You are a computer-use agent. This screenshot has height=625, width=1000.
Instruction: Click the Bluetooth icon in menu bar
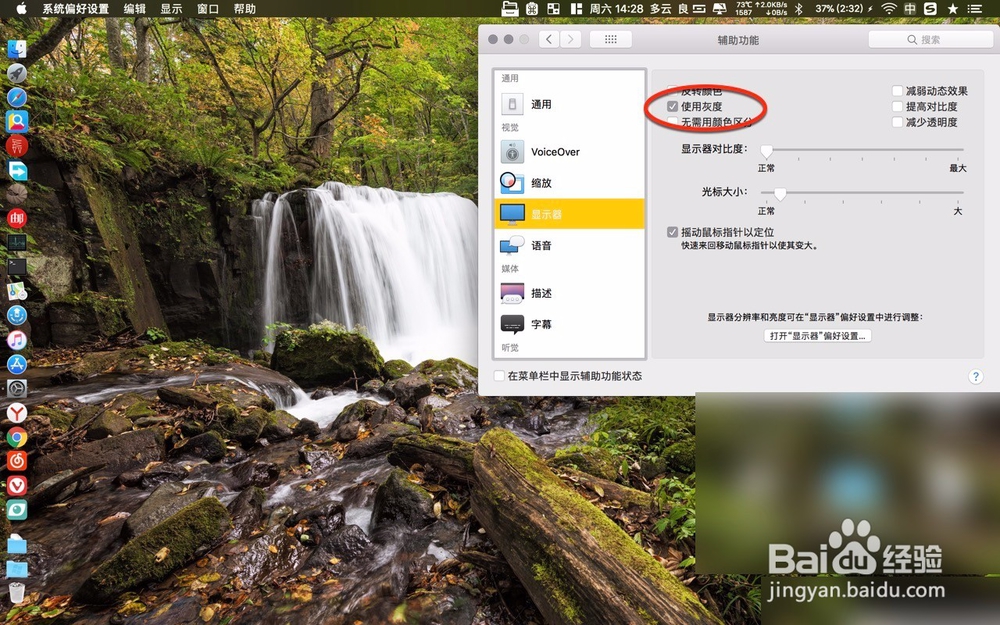pyautogui.click(x=798, y=8)
